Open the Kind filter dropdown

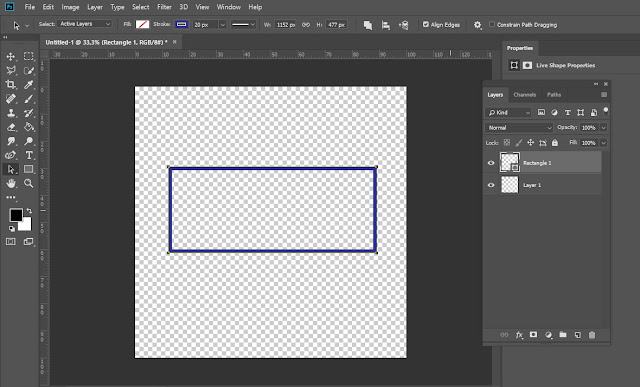point(508,112)
